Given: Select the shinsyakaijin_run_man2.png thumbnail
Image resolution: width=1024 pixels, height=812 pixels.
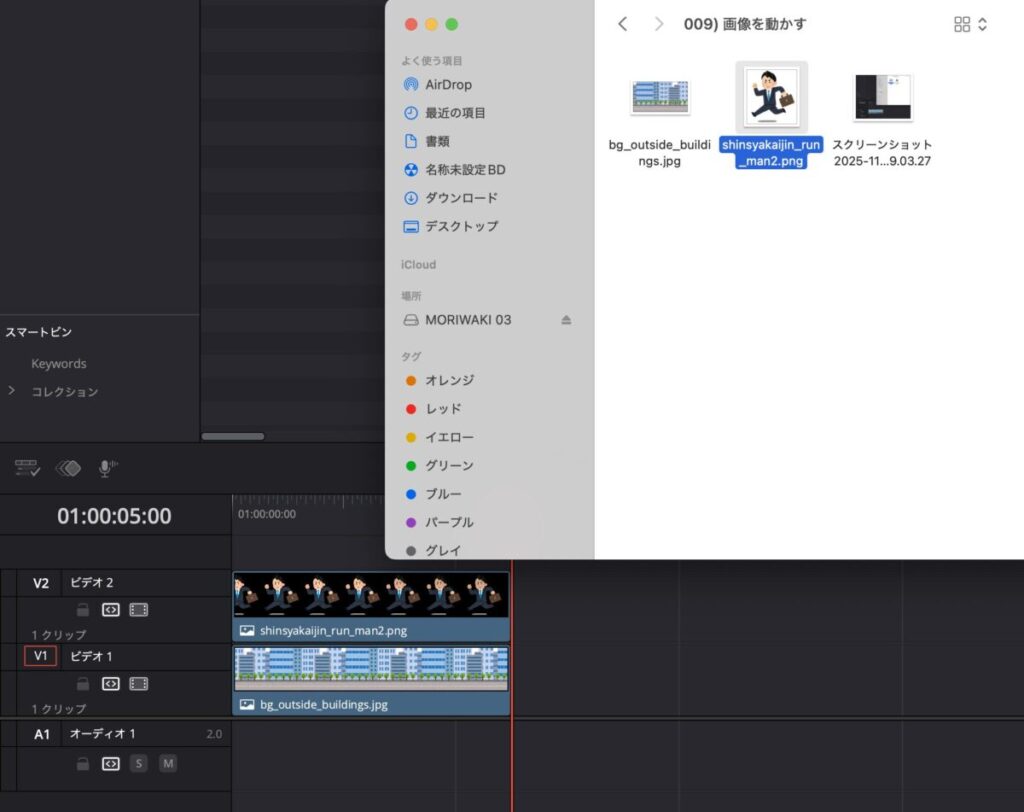Looking at the screenshot, I should pos(771,95).
